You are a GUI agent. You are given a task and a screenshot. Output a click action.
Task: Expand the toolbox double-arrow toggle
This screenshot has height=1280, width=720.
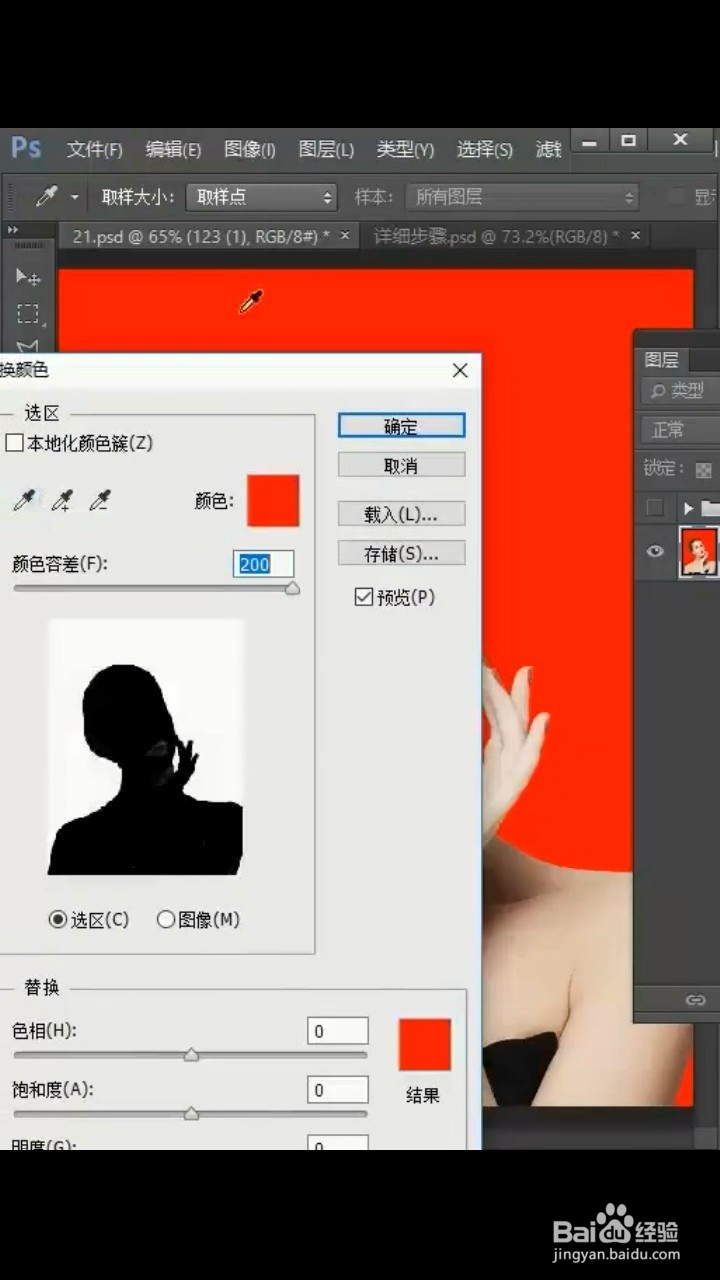pos(13,230)
